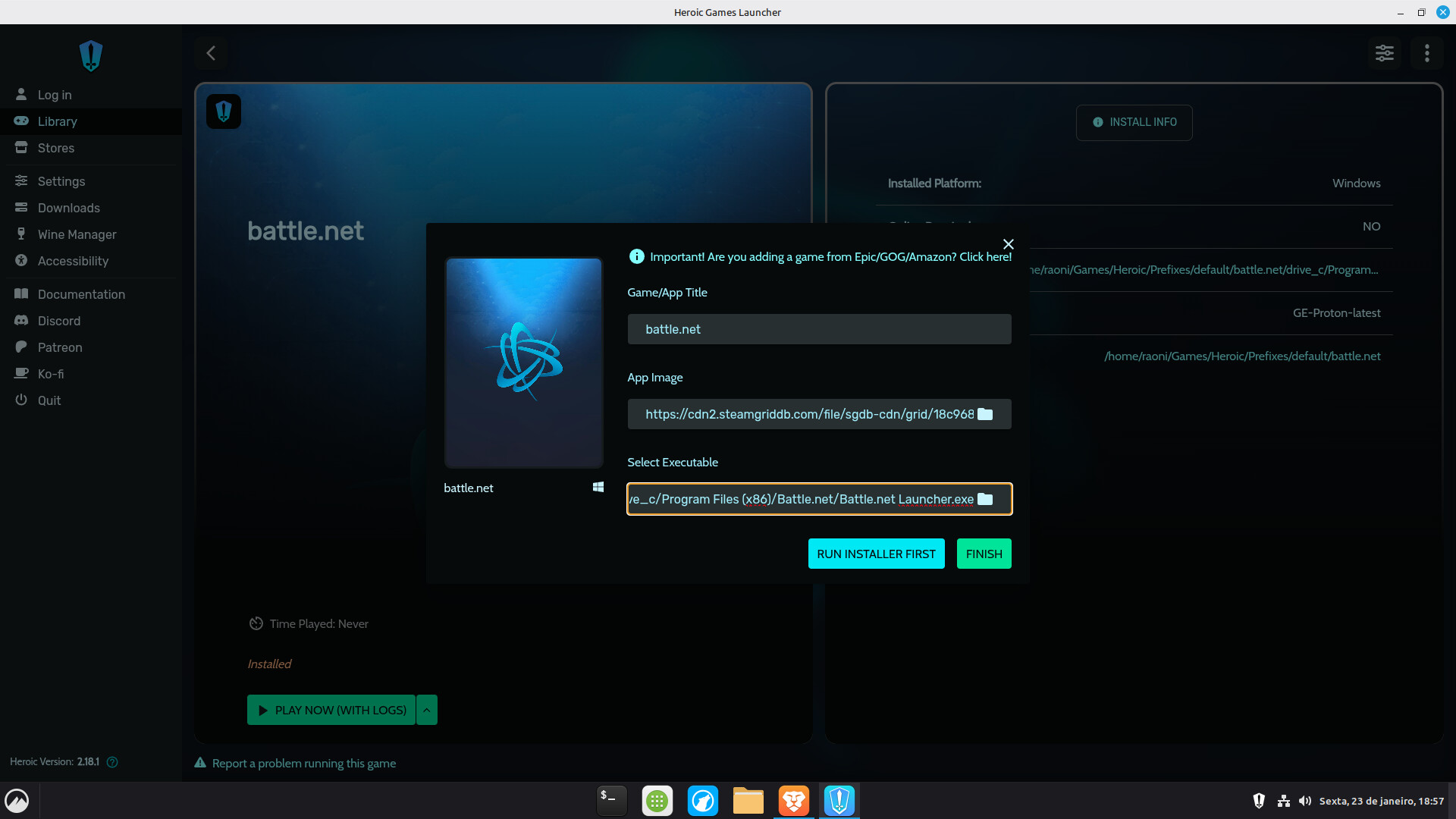Open the game settings sliders icon

click(x=1384, y=53)
